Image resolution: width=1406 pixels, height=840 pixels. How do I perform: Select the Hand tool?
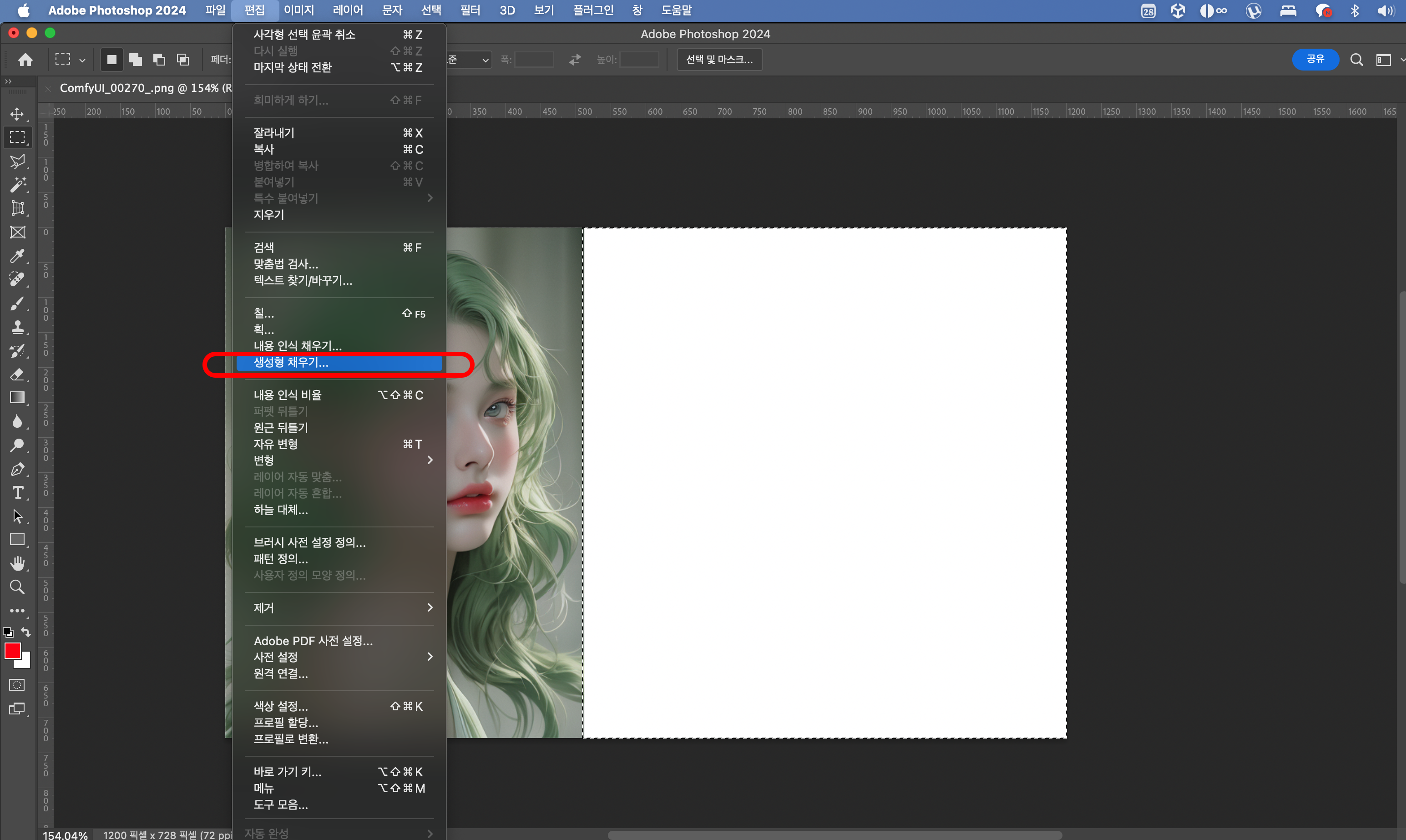pos(17,563)
